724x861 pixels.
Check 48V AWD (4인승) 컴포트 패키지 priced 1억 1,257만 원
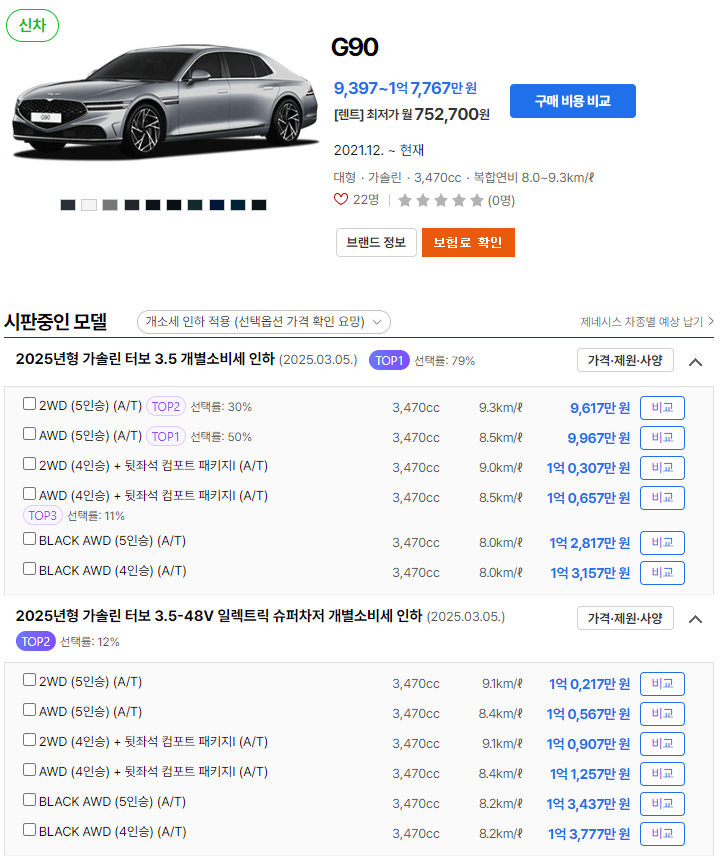click(30, 770)
